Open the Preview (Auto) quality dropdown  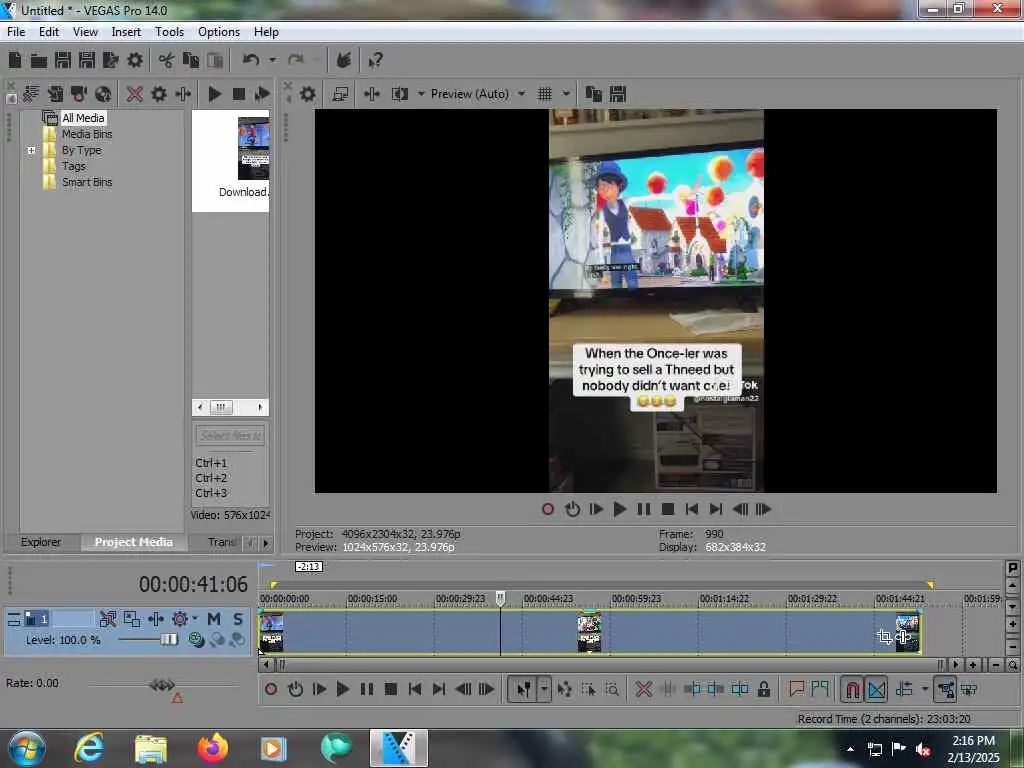477,94
